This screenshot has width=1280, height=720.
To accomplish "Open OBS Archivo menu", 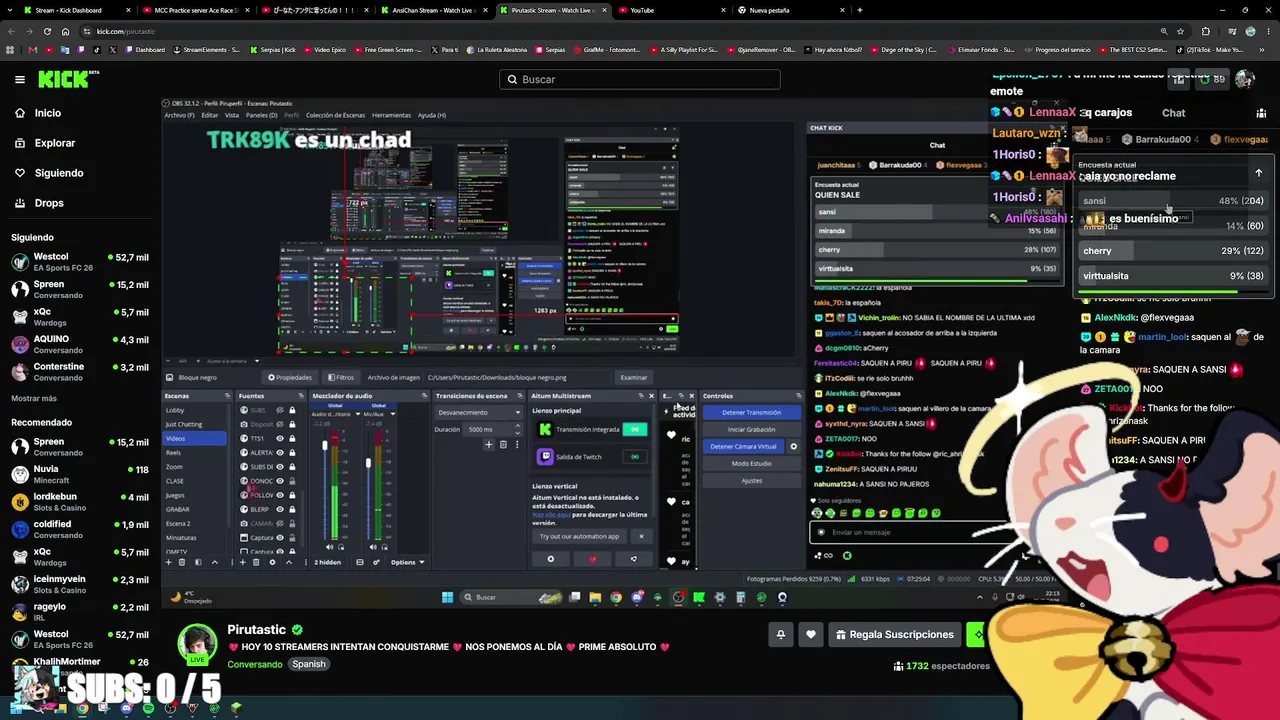I will [179, 115].
